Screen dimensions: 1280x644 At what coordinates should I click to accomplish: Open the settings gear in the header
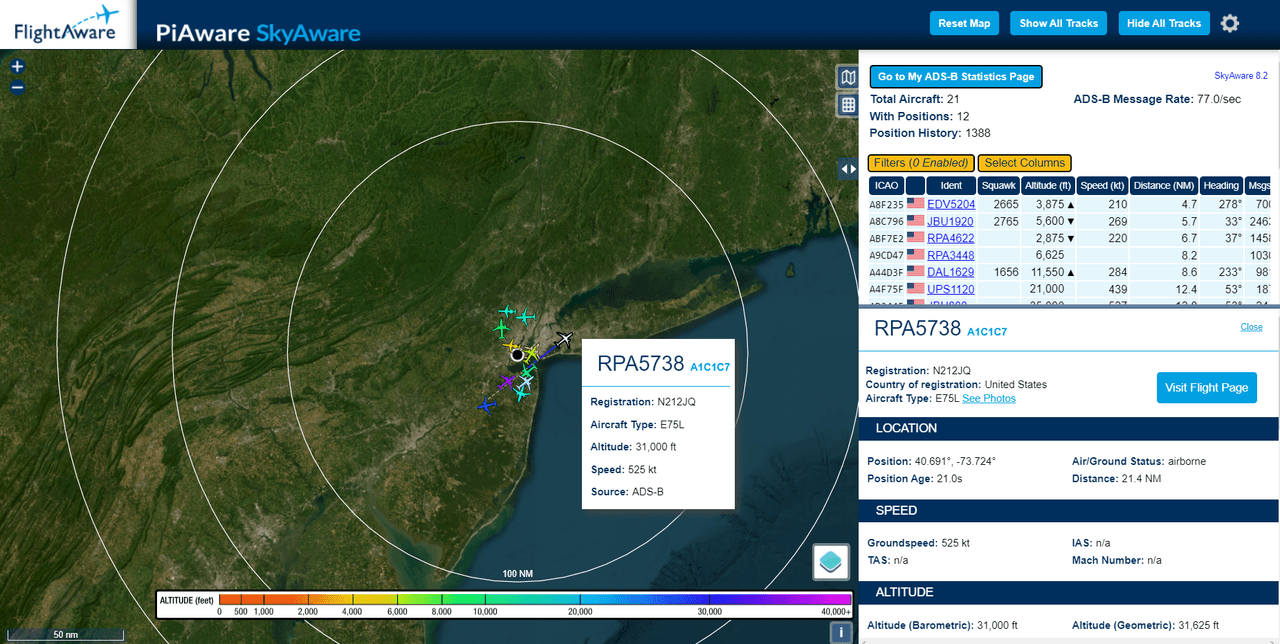tap(1230, 23)
